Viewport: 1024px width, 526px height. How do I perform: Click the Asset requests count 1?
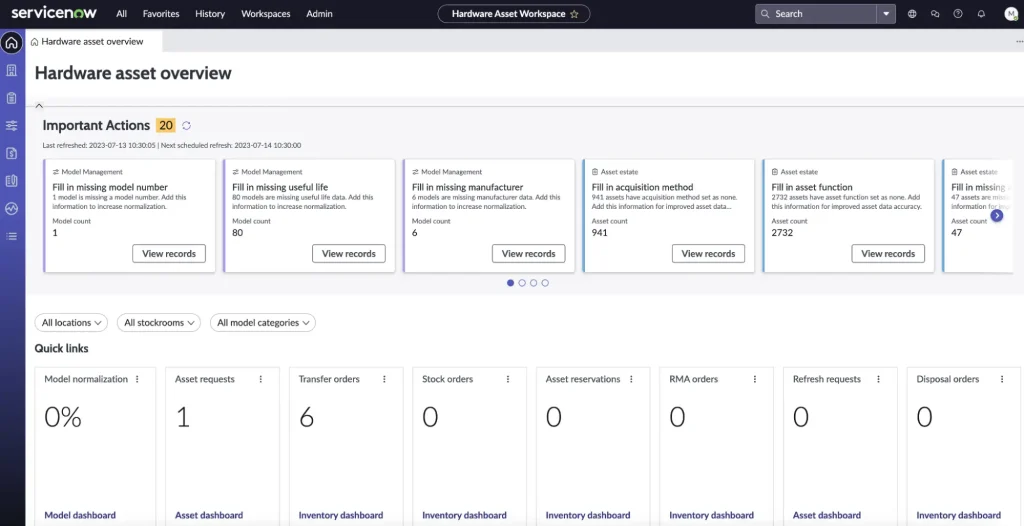(x=183, y=416)
